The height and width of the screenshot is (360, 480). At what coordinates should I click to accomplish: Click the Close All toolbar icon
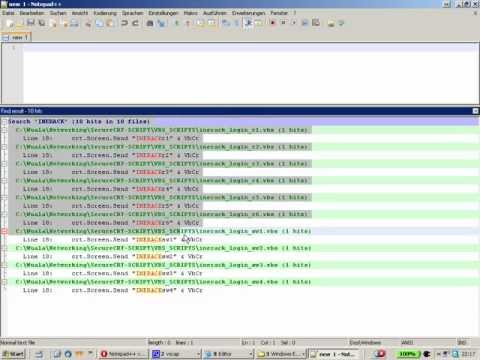(64, 23)
